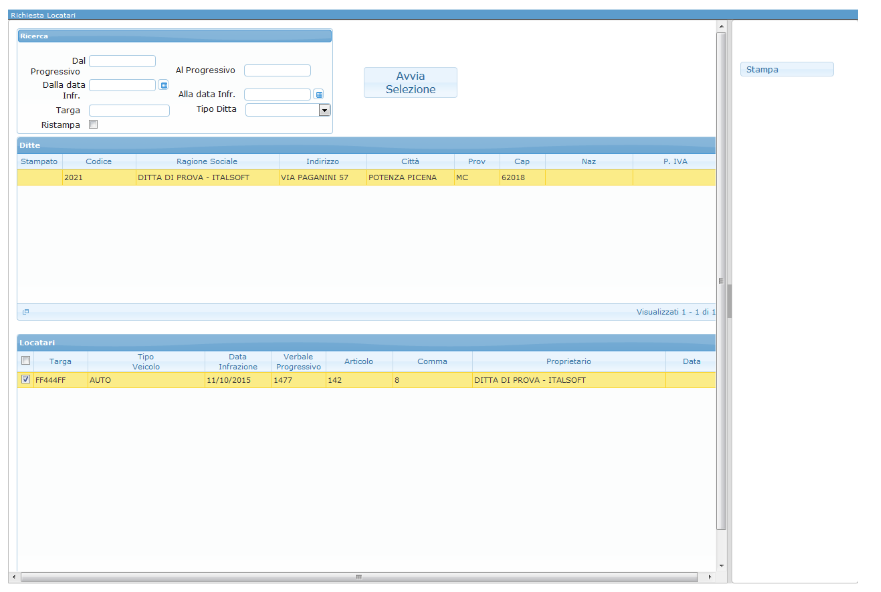Click right arrow of horizontal scrollbar
This screenshot has width=881, height=592.
coord(710,577)
